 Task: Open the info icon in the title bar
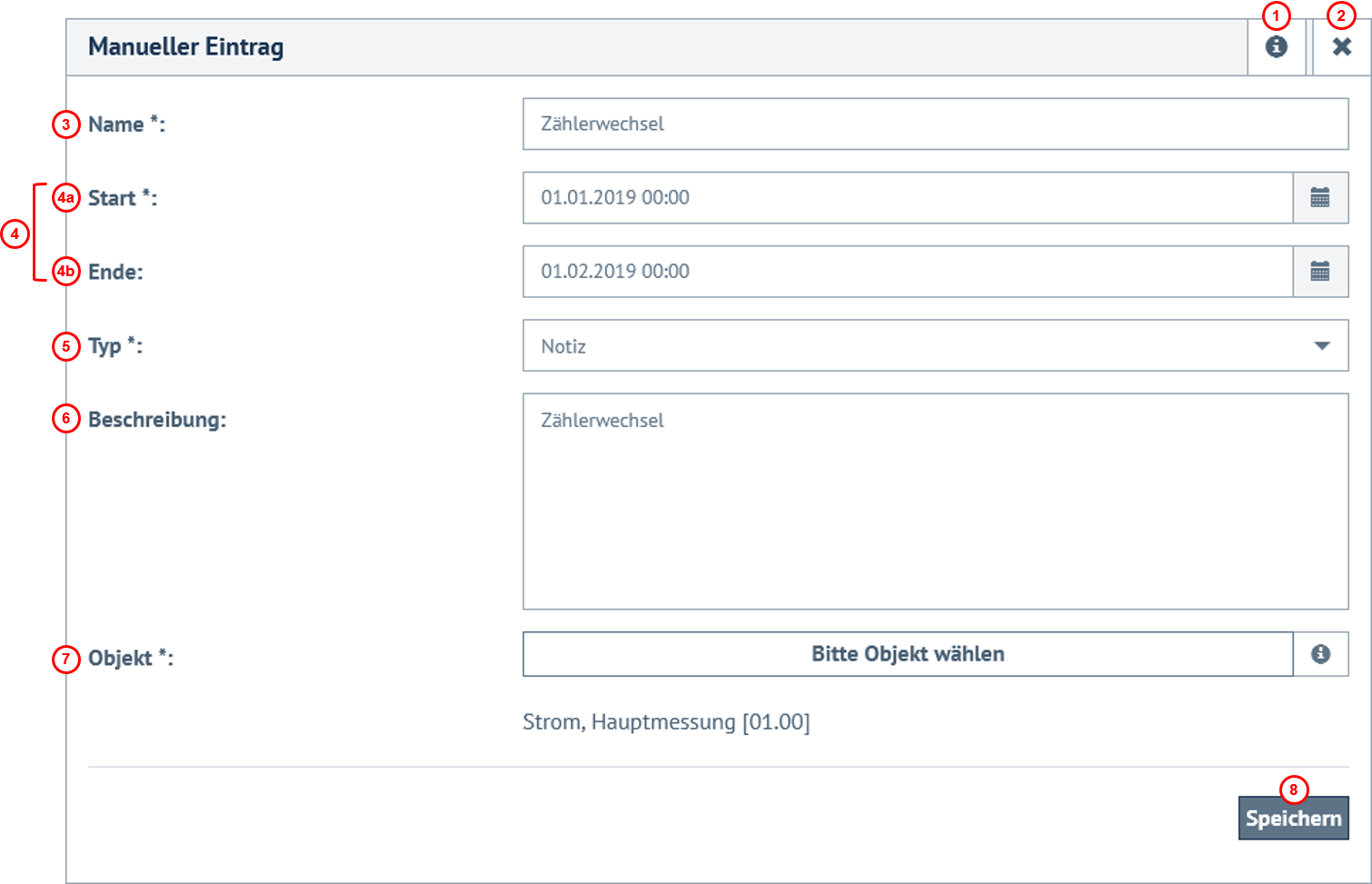(1276, 46)
